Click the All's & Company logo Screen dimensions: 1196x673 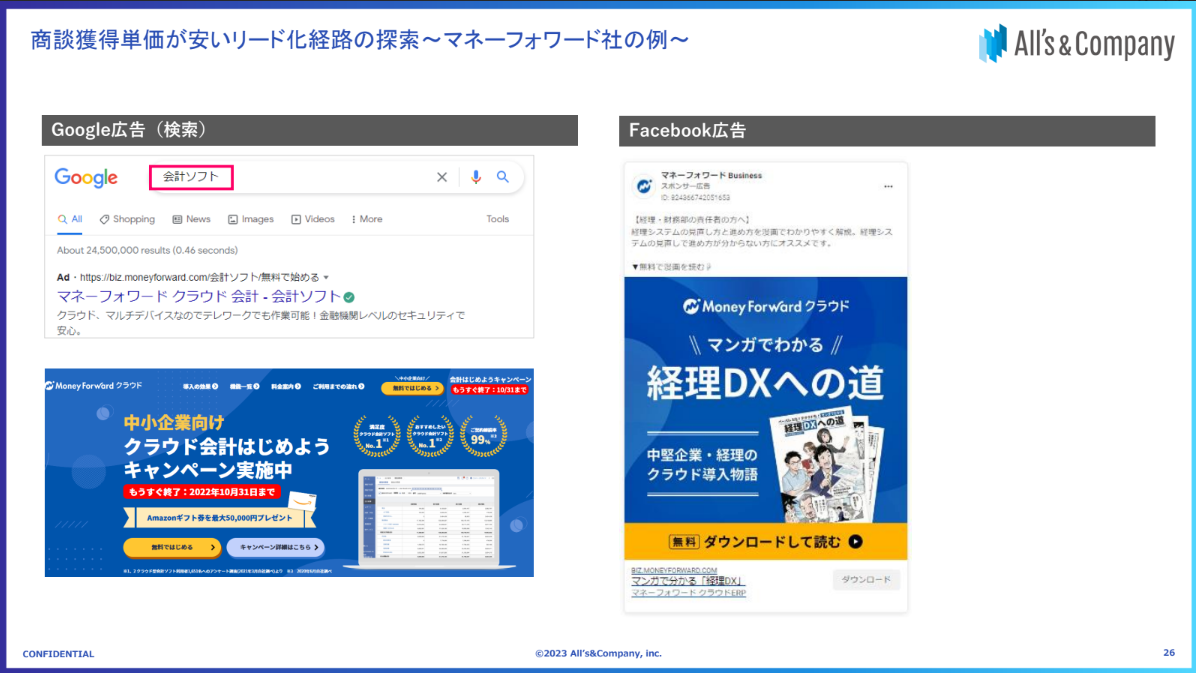point(1076,43)
